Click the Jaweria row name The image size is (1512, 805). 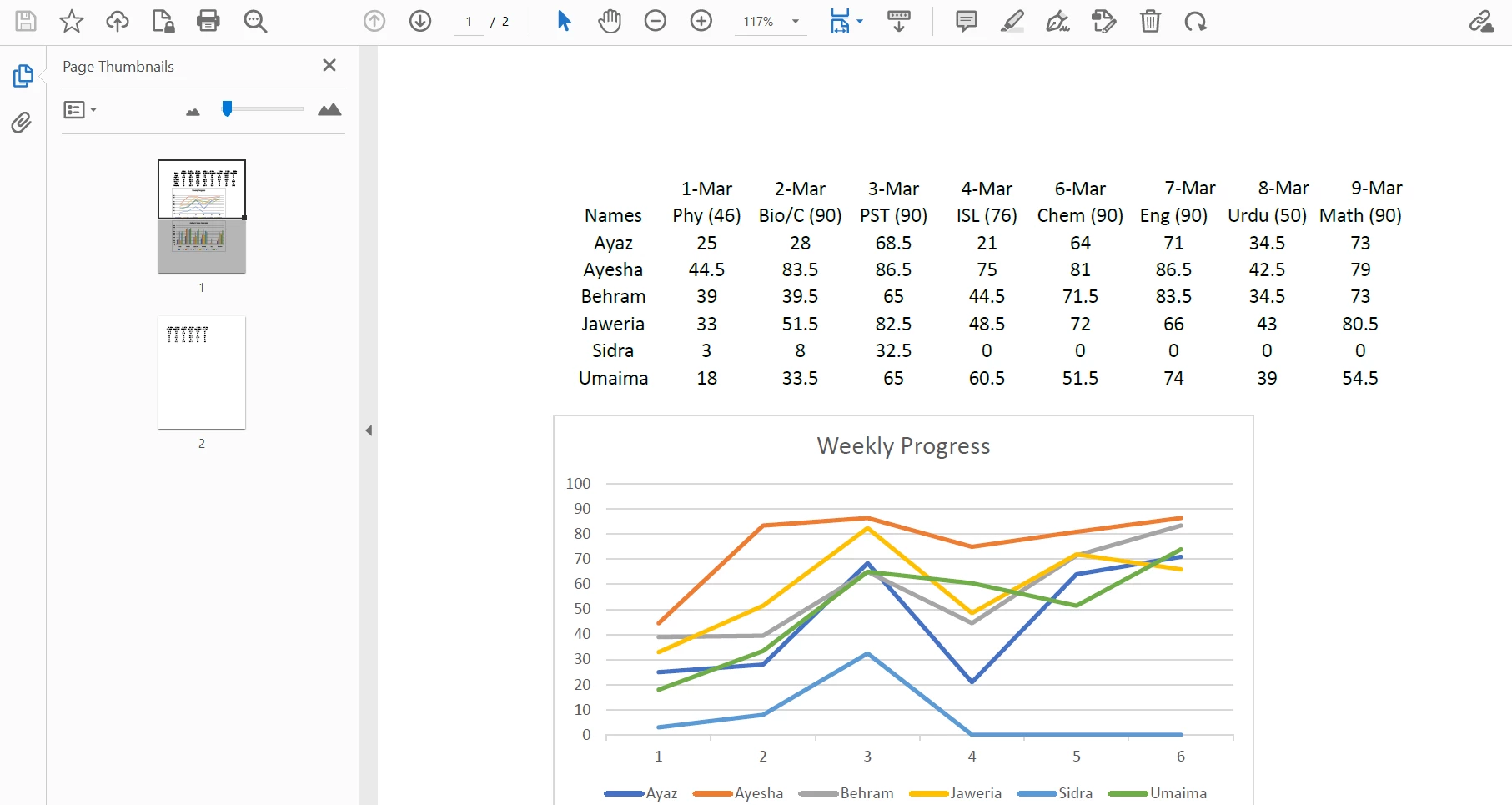click(613, 324)
